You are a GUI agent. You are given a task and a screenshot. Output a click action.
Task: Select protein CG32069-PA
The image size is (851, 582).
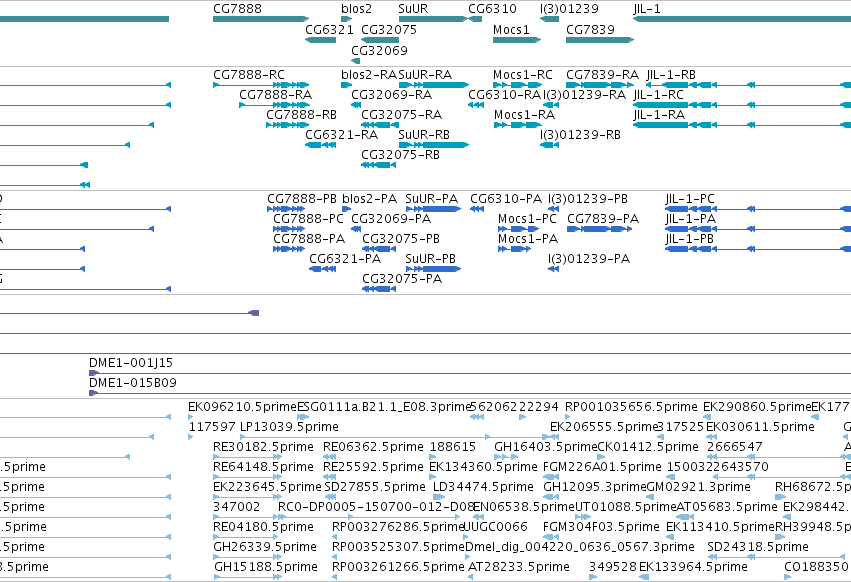pyautogui.click(x=356, y=229)
